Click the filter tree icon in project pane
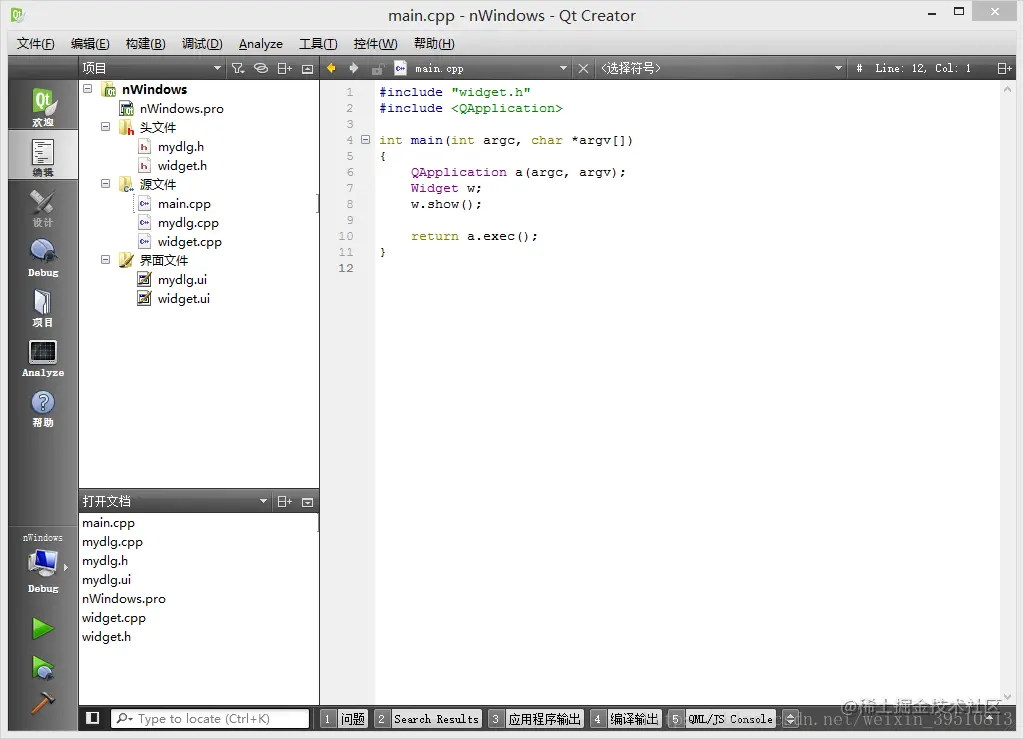The image size is (1024, 739). [238, 69]
